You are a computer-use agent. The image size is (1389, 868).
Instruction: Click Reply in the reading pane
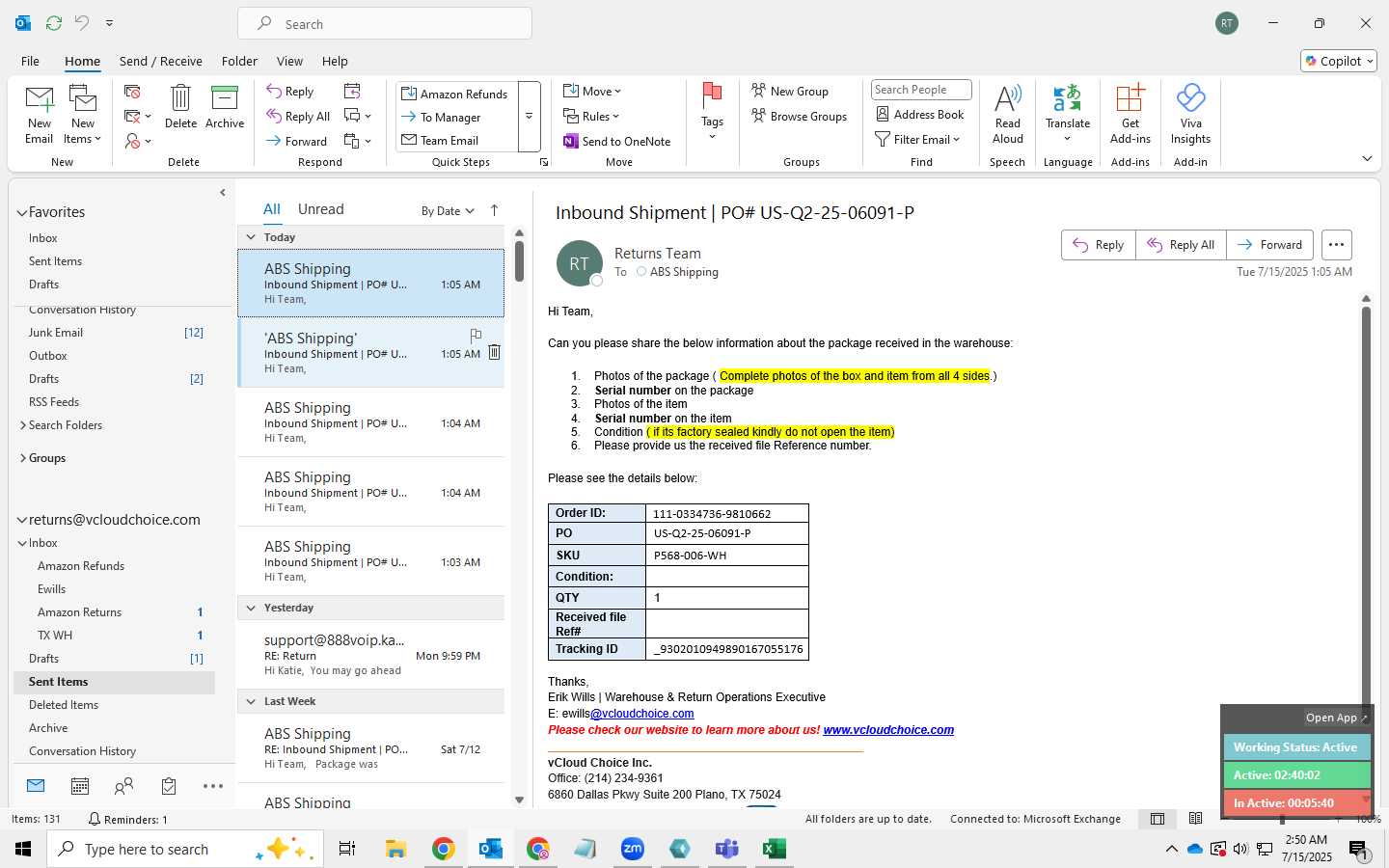coord(1099,245)
